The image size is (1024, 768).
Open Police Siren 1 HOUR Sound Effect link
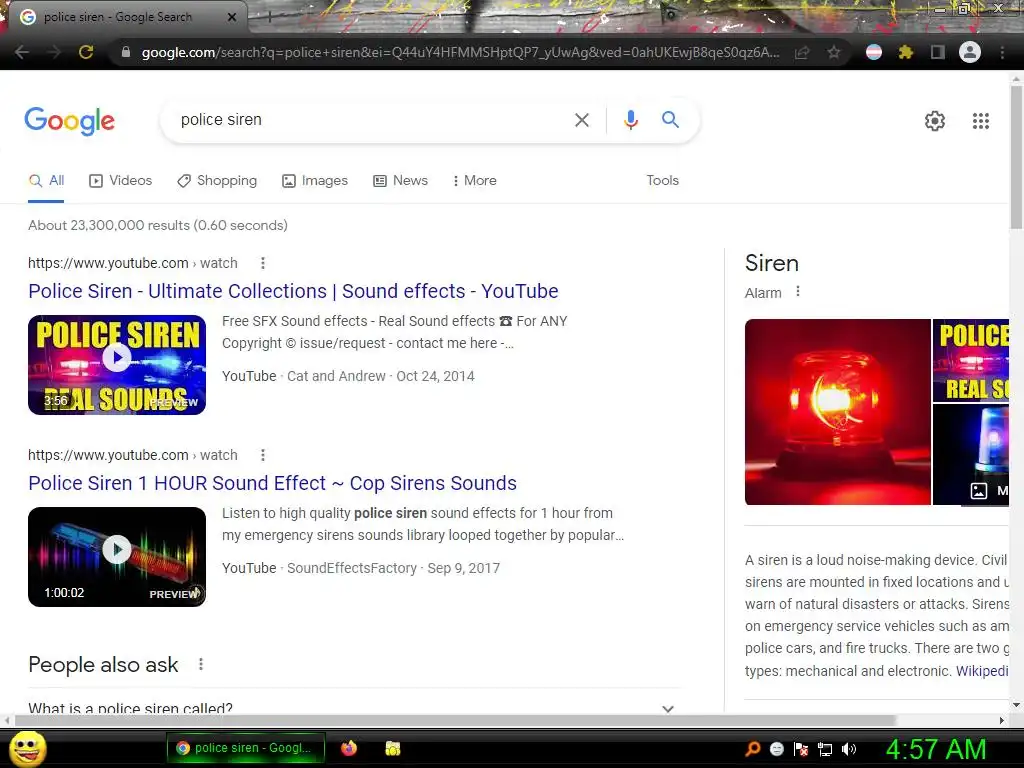[272, 483]
